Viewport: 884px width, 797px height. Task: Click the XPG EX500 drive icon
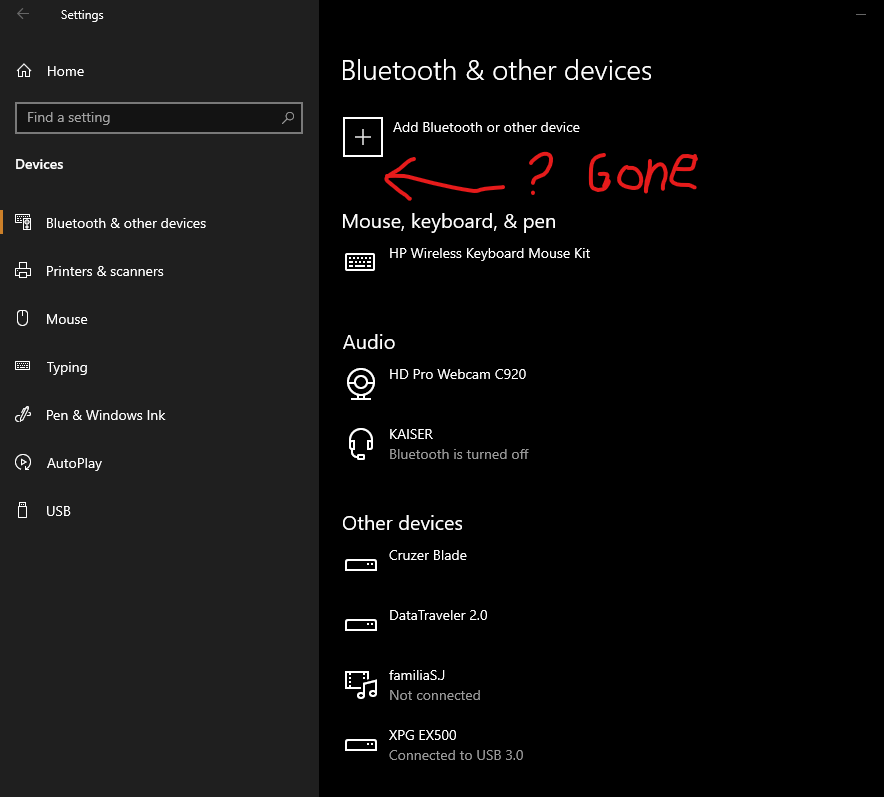point(360,745)
